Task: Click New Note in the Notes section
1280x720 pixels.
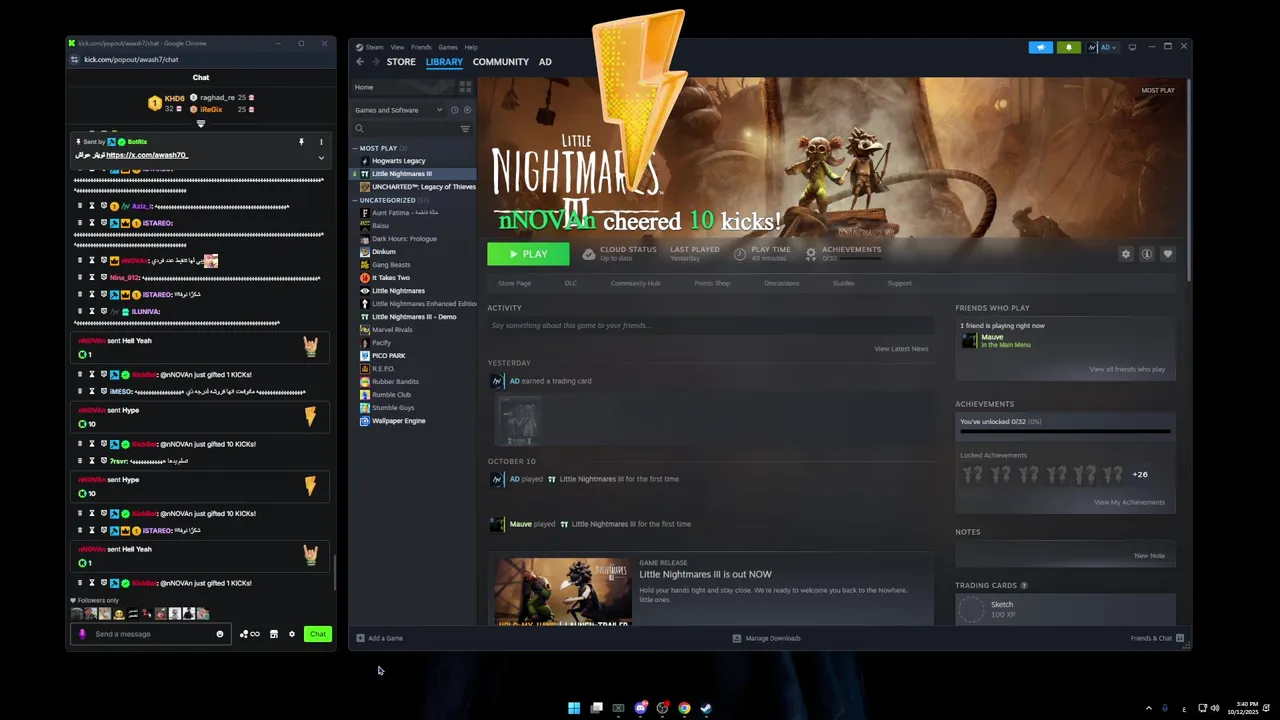Action: point(1149,556)
